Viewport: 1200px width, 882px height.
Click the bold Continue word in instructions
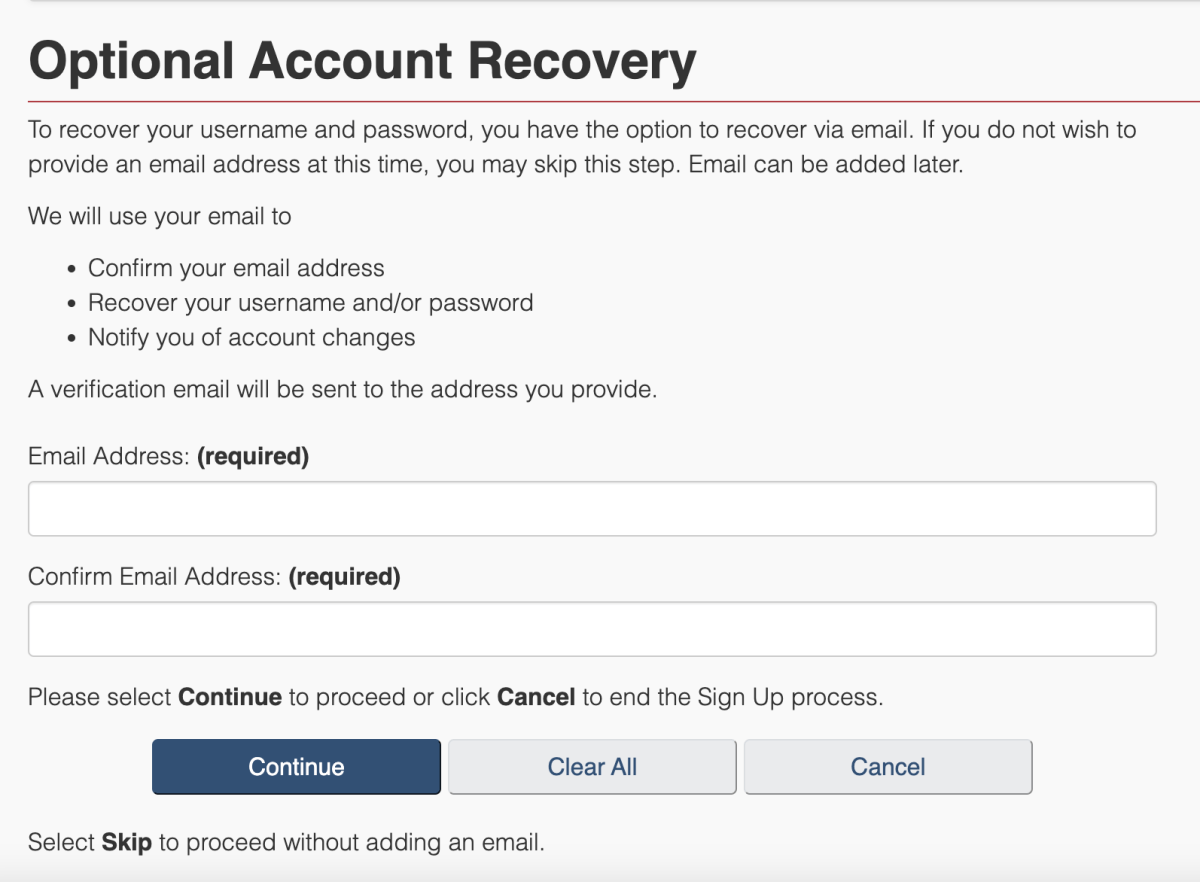pos(229,697)
